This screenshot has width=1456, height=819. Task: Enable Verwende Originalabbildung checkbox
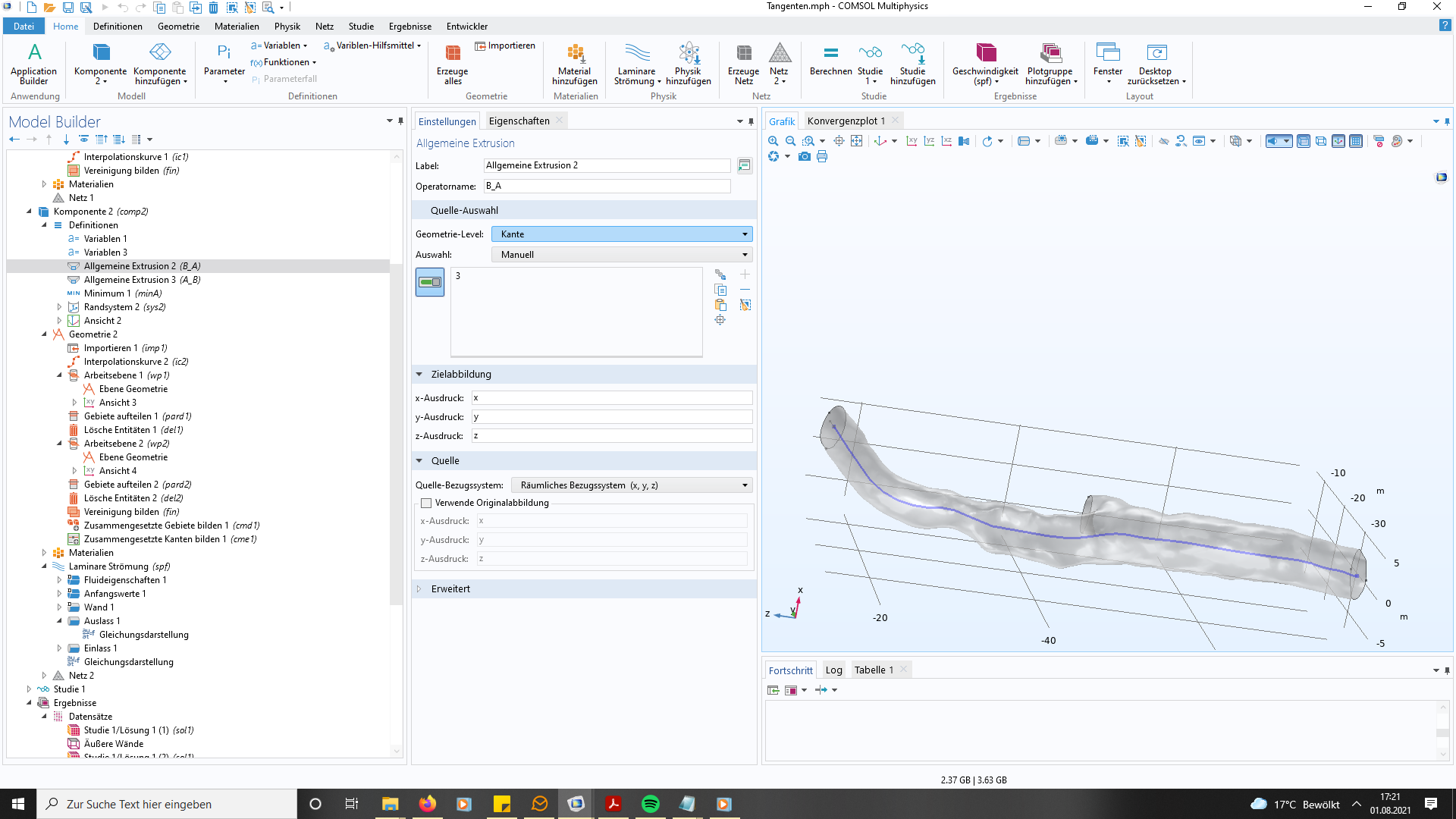(x=426, y=503)
